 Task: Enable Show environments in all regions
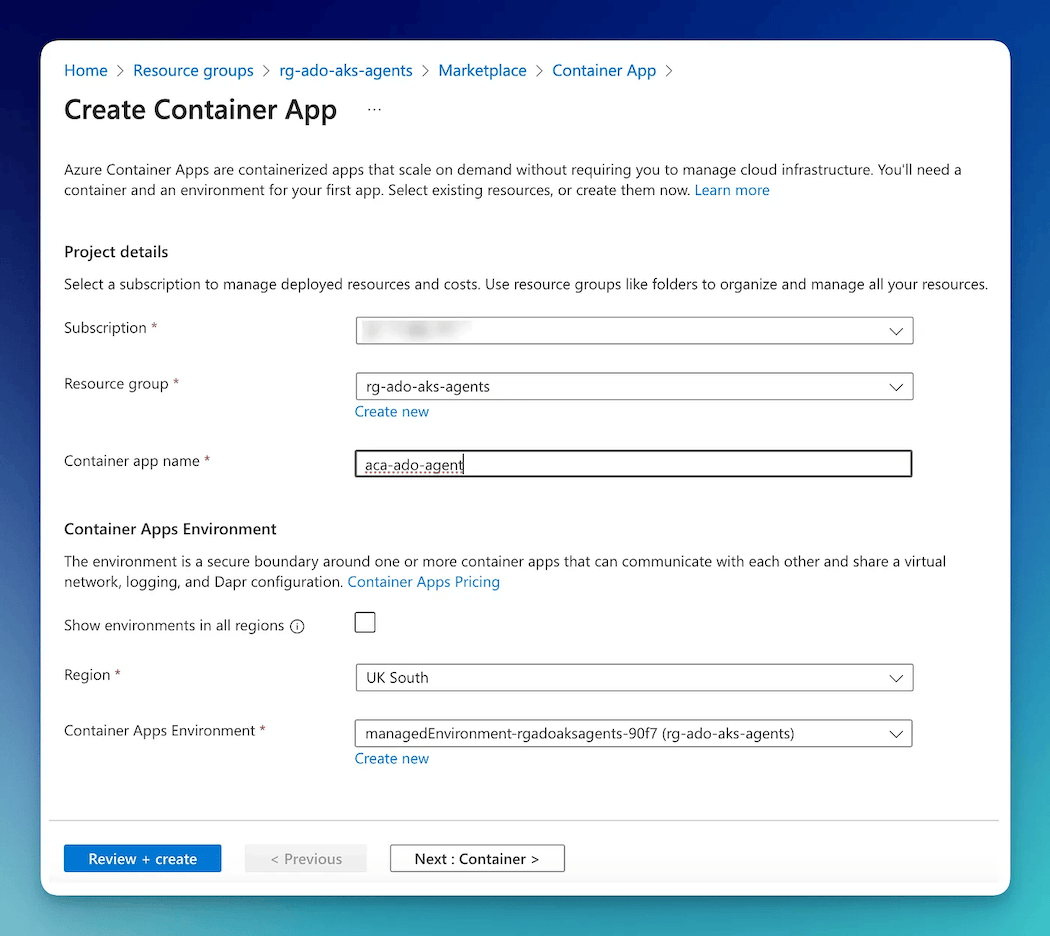(x=365, y=622)
